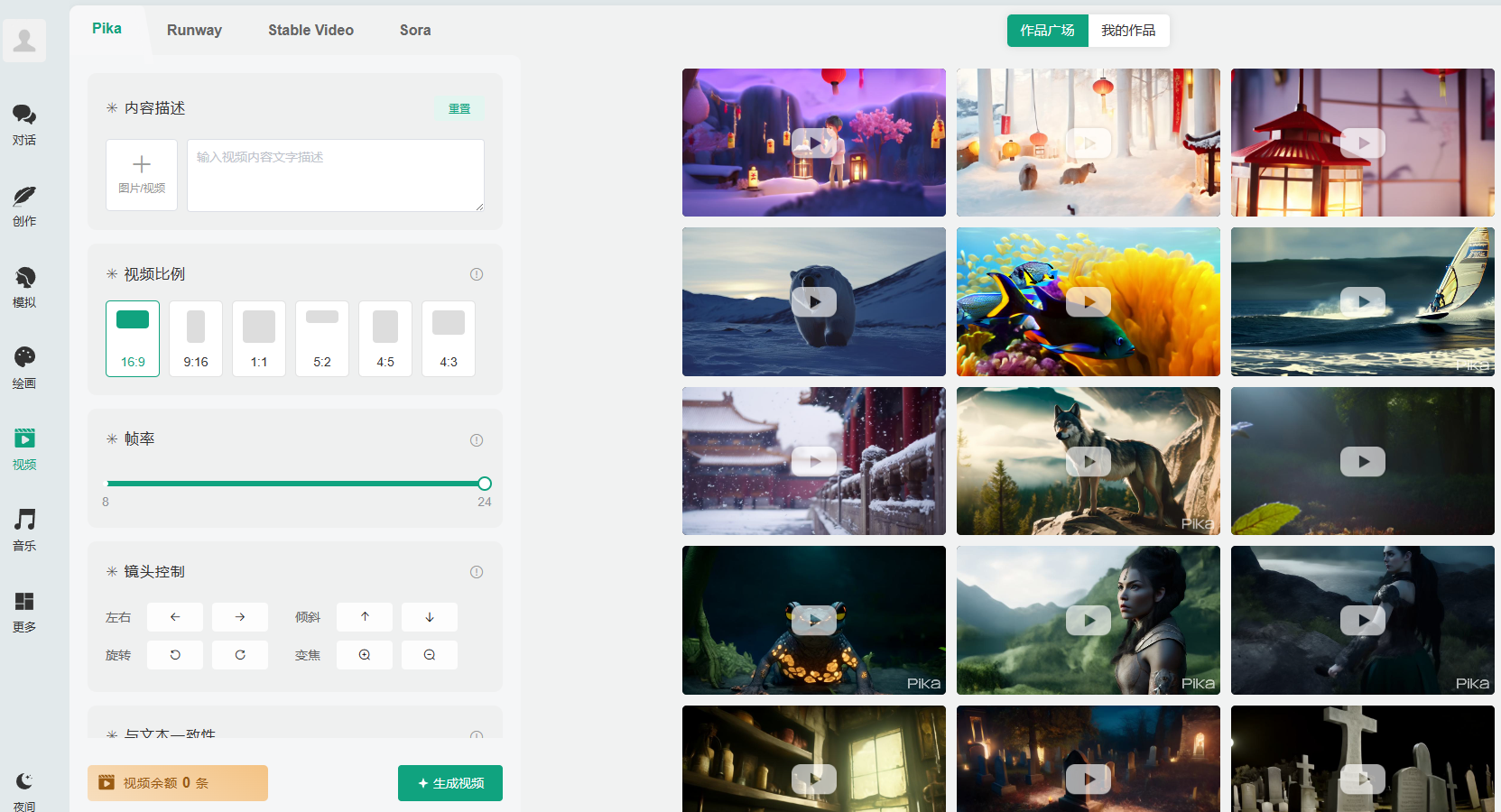Click the 生成视频 generate button
This screenshot has height=812, width=1501.
(450, 783)
